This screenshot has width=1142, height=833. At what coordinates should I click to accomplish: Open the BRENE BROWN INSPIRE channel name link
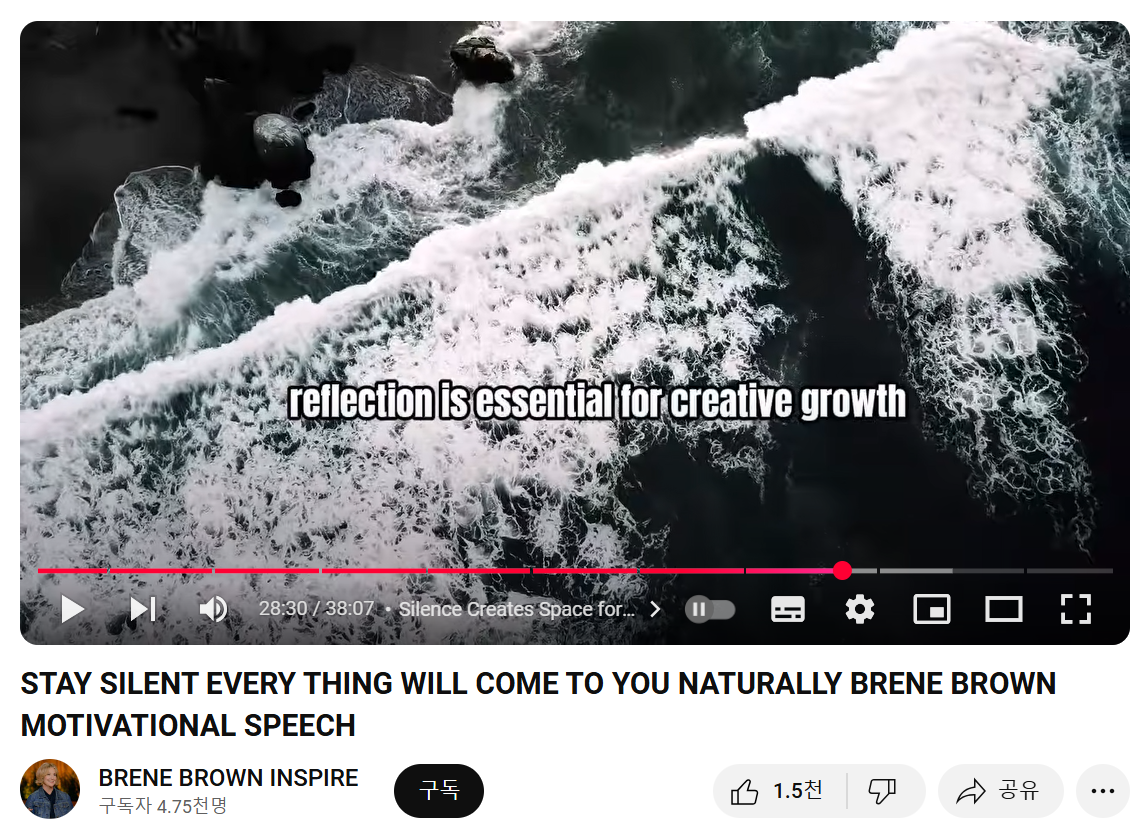click(229, 778)
